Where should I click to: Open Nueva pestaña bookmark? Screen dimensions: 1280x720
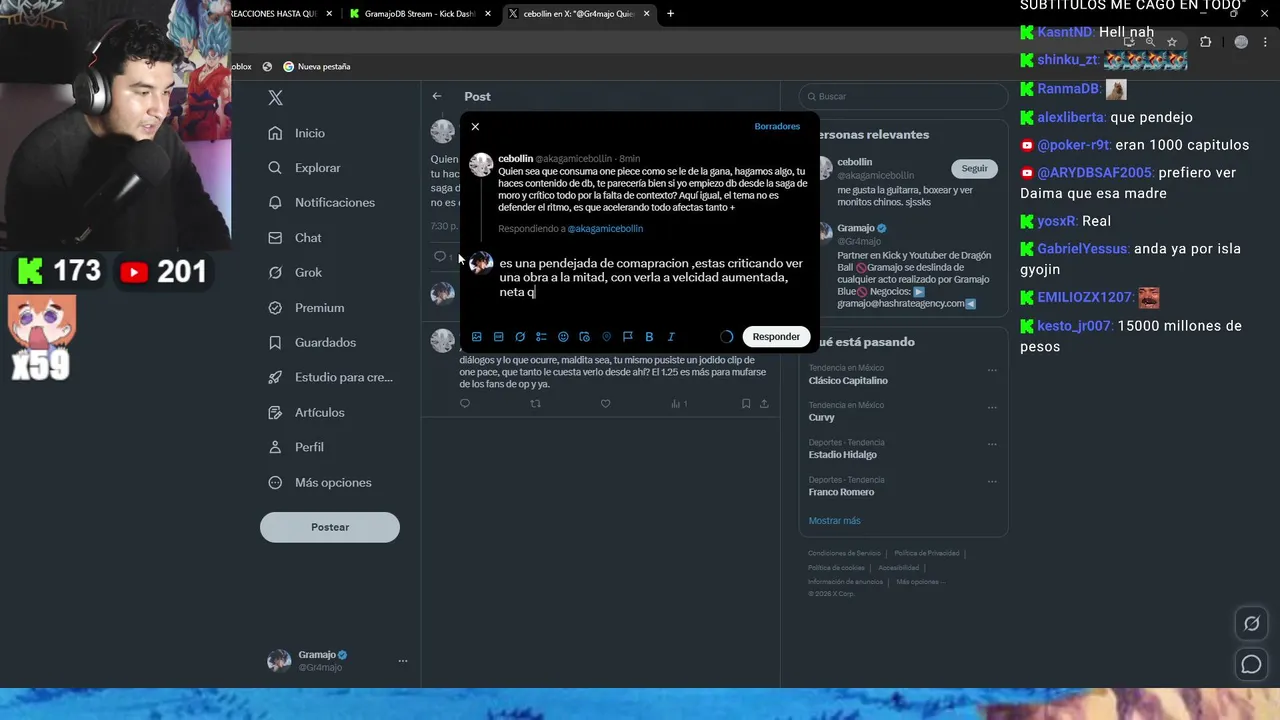[317, 66]
